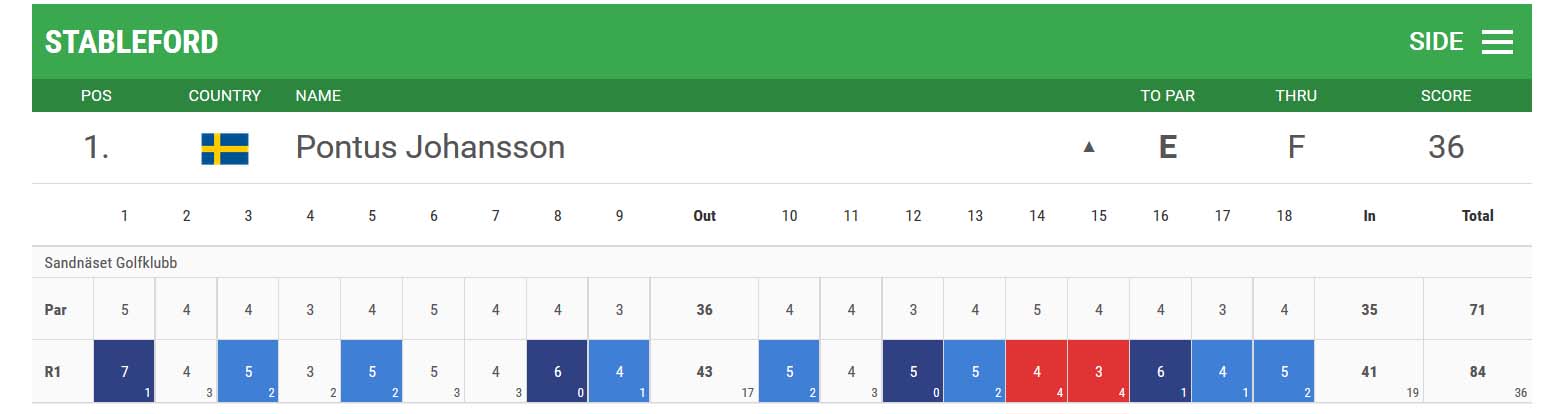Sort by the POS column header
Image resolution: width=1559 pixels, height=414 pixels.
pos(96,96)
